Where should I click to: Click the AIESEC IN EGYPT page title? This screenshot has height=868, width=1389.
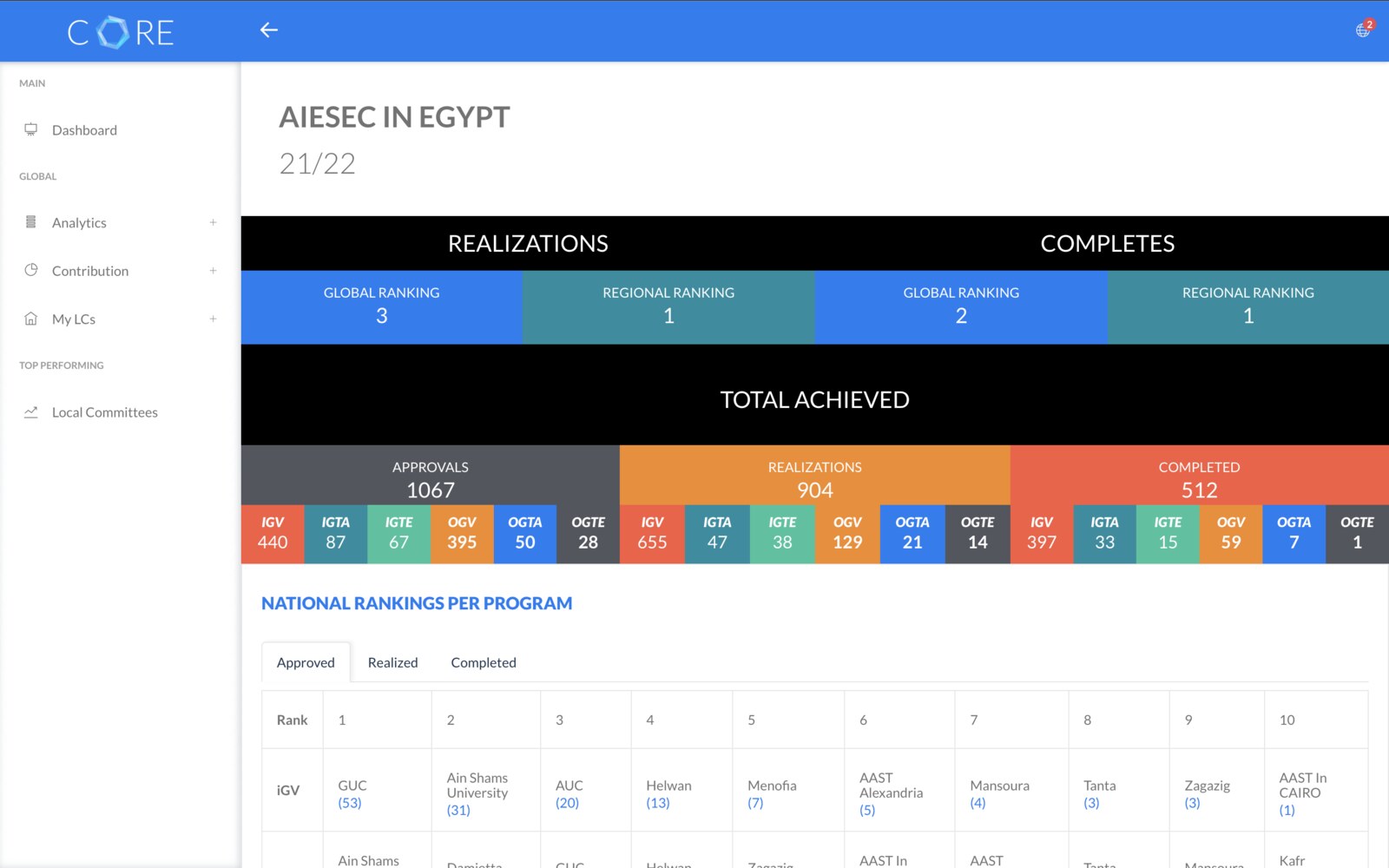394,117
